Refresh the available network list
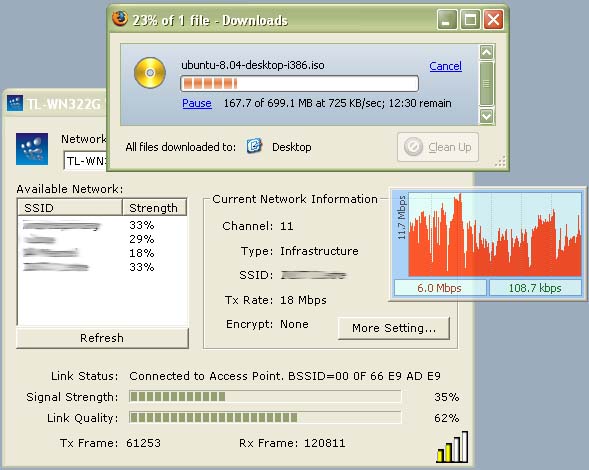Screen dimensions: 589x470 [x=102, y=338]
